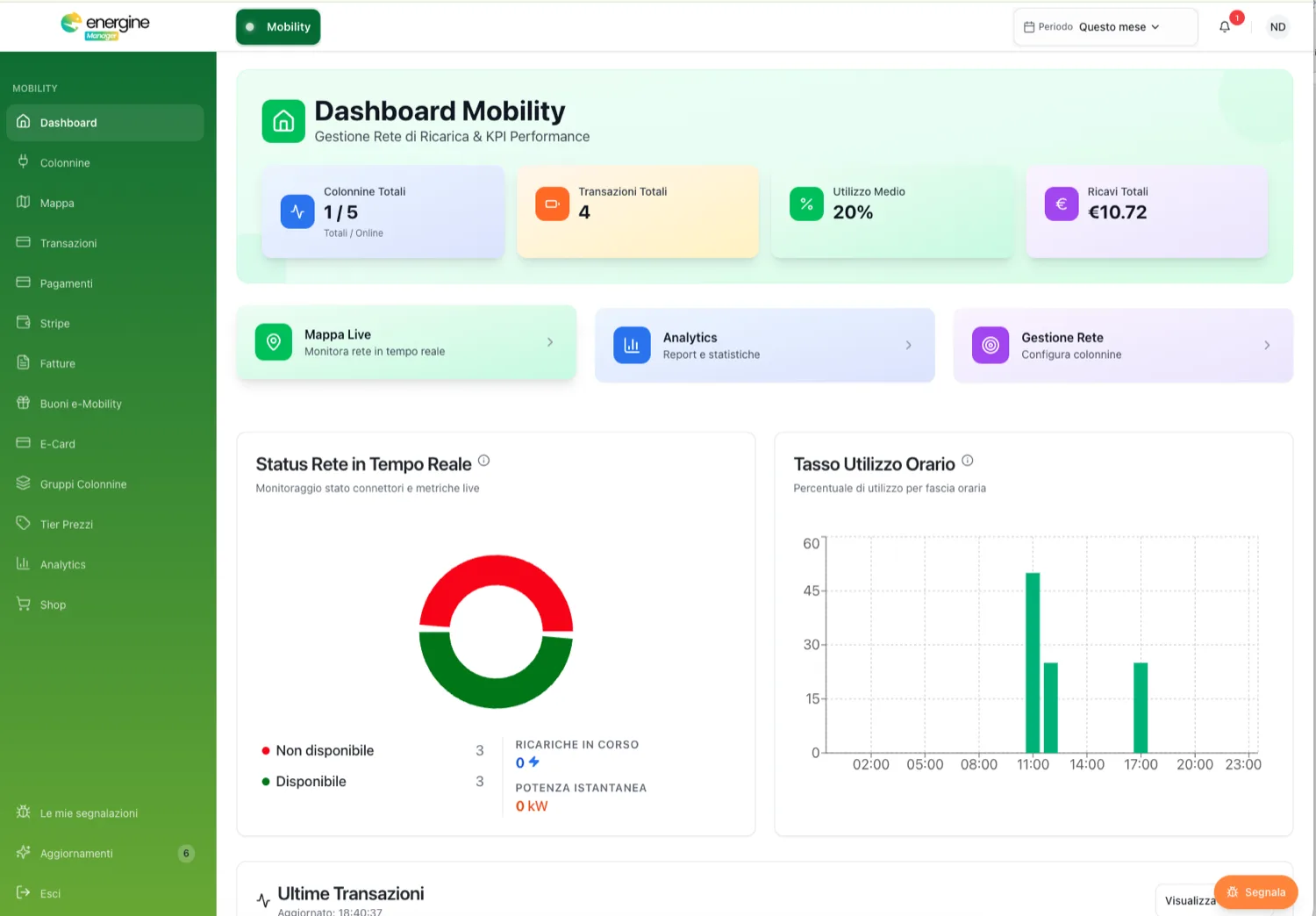Click the Analytics card chevron arrow
This screenshot has width=1316, height=916.
point(909,345)
